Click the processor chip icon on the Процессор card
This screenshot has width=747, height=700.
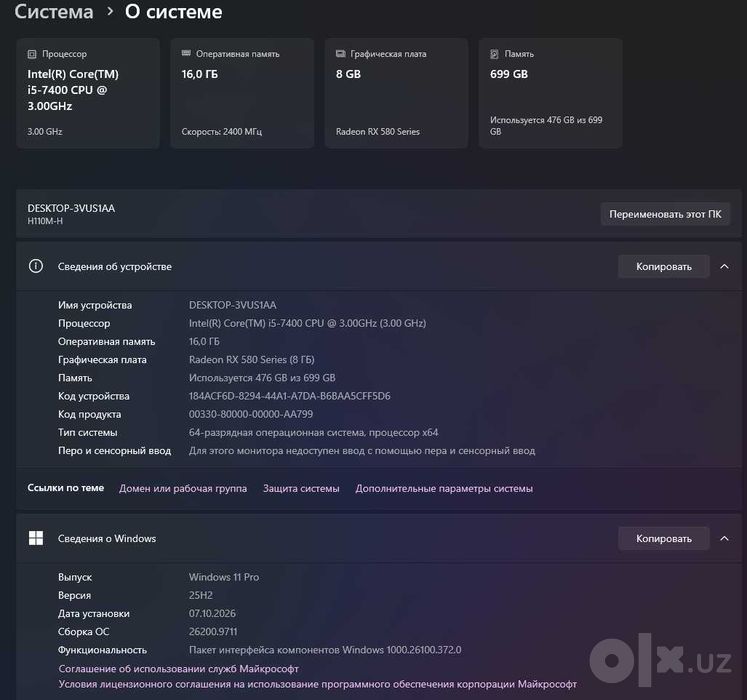(x=32, y=54)
